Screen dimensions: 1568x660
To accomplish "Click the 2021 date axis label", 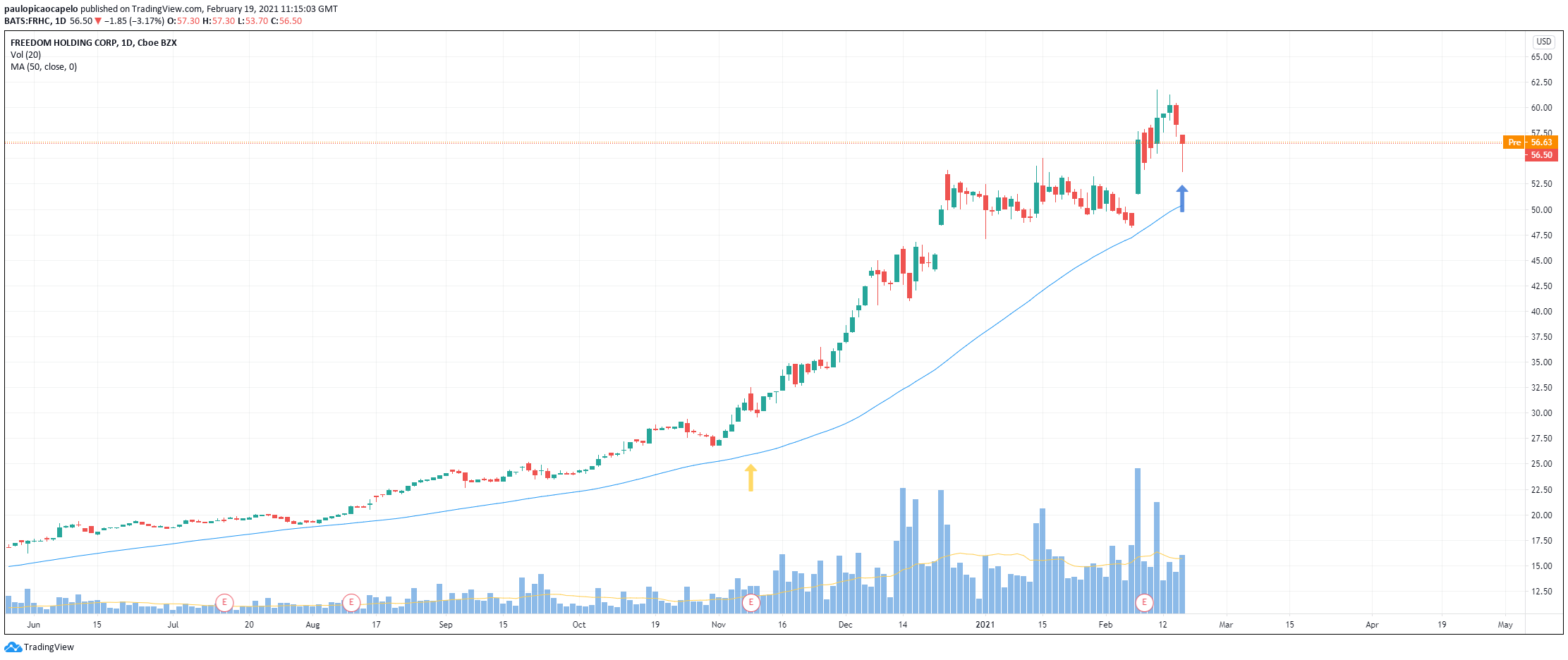I will [985, 625].
